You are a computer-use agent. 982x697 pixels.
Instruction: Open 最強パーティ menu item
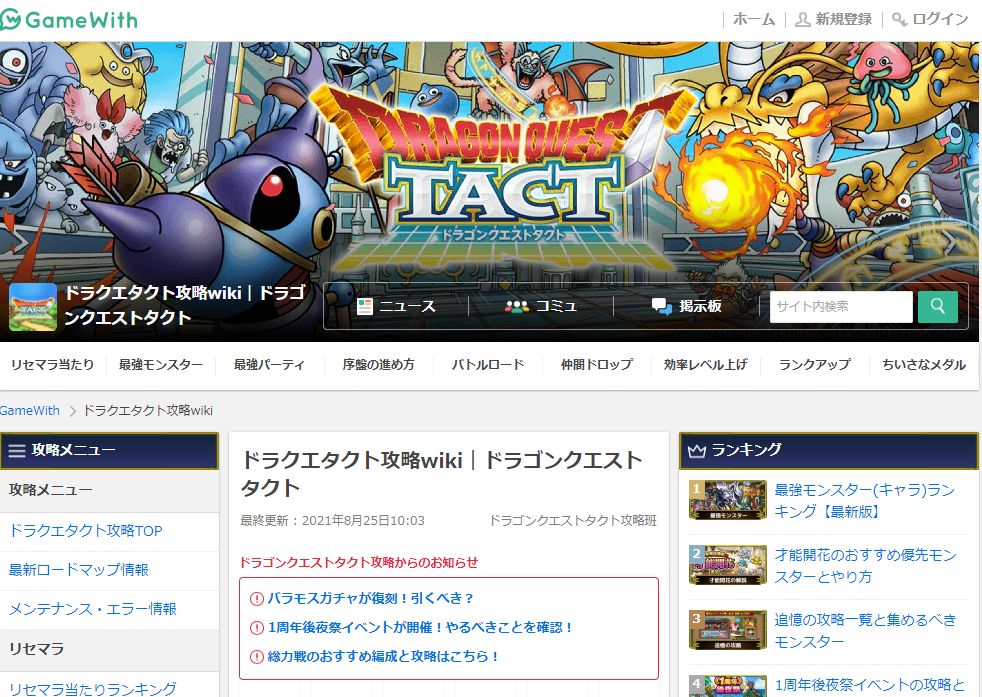pyautogui.click(x=269, y=364)
